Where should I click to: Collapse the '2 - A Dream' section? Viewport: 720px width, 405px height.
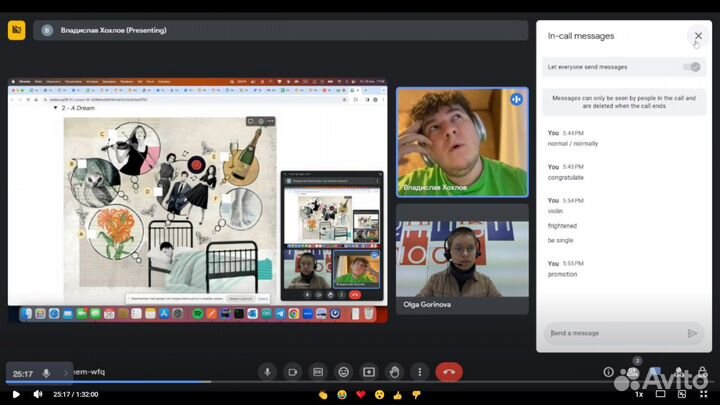tap(55, 107)
